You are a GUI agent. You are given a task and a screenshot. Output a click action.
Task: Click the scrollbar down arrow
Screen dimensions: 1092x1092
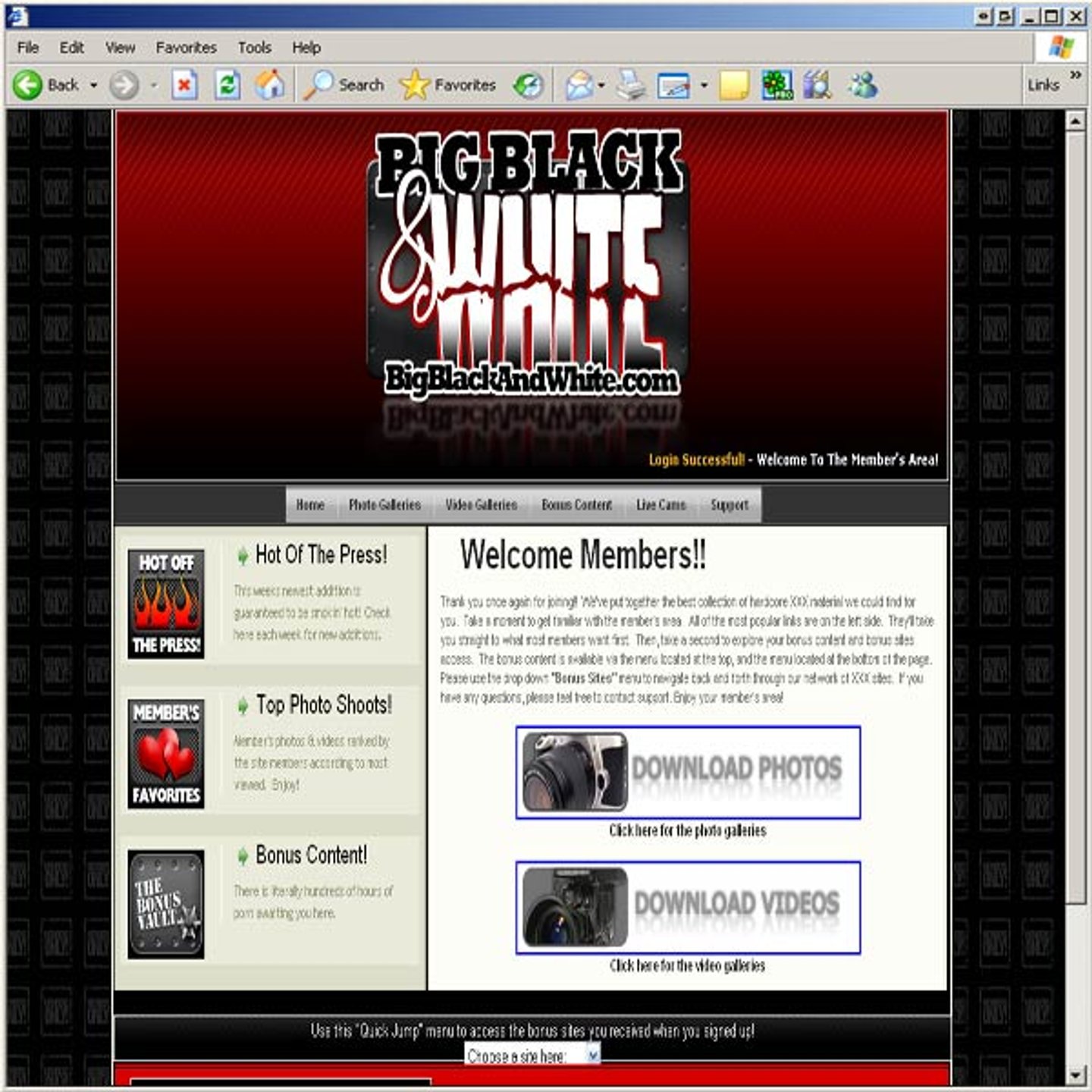point(1075,1075)
